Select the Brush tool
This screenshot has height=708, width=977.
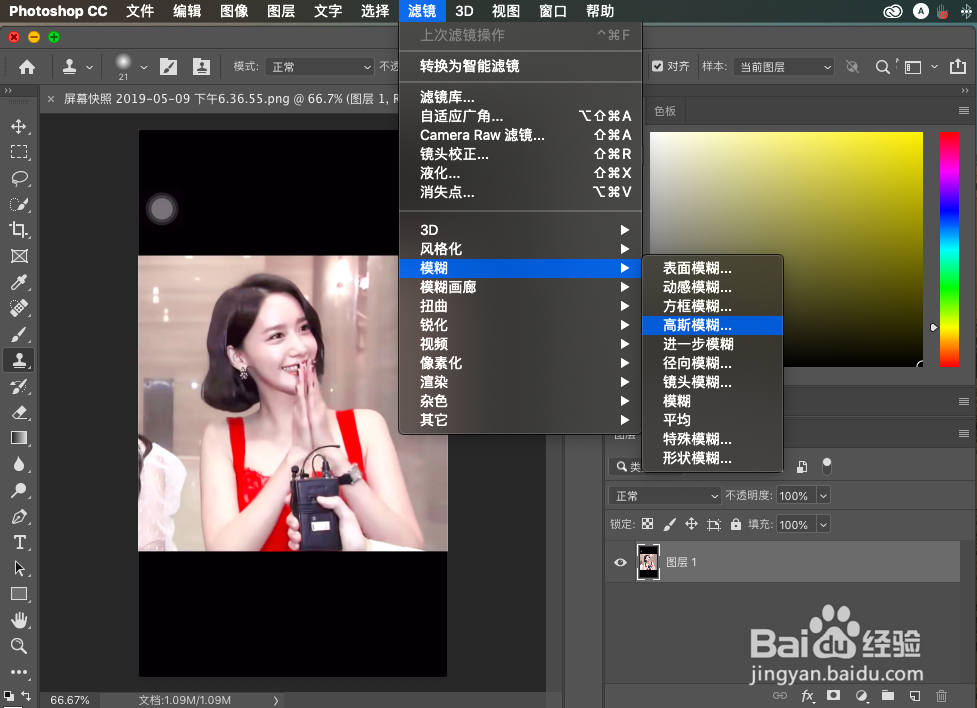tap(19, 335)
